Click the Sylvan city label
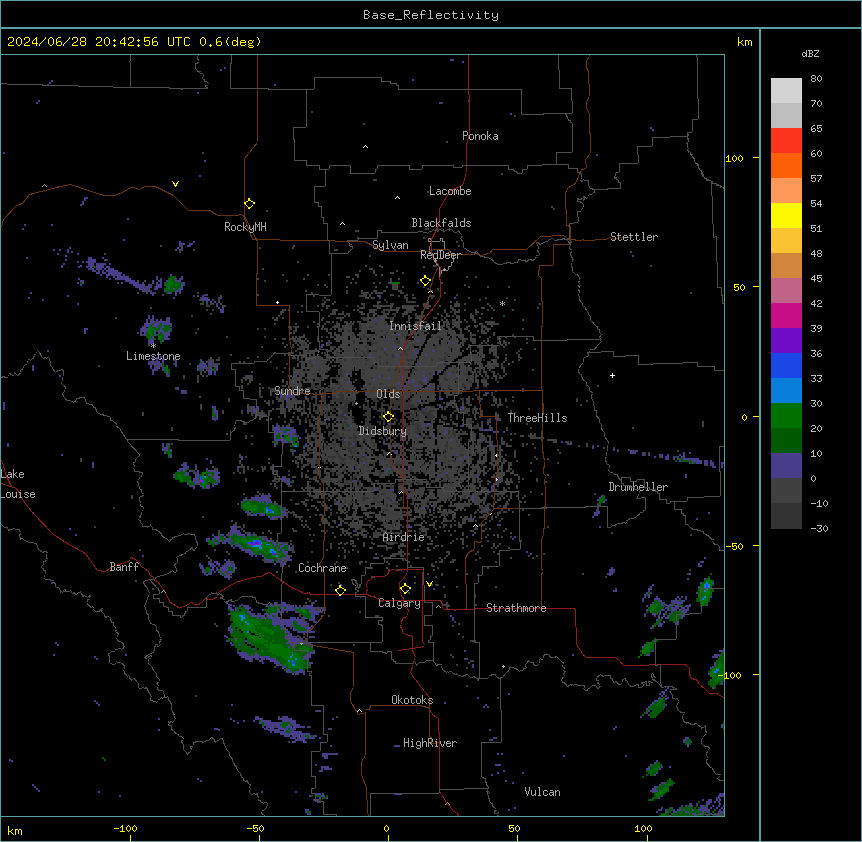The width and height of the screenshot is (862, 842). click(x=390, y=245)
